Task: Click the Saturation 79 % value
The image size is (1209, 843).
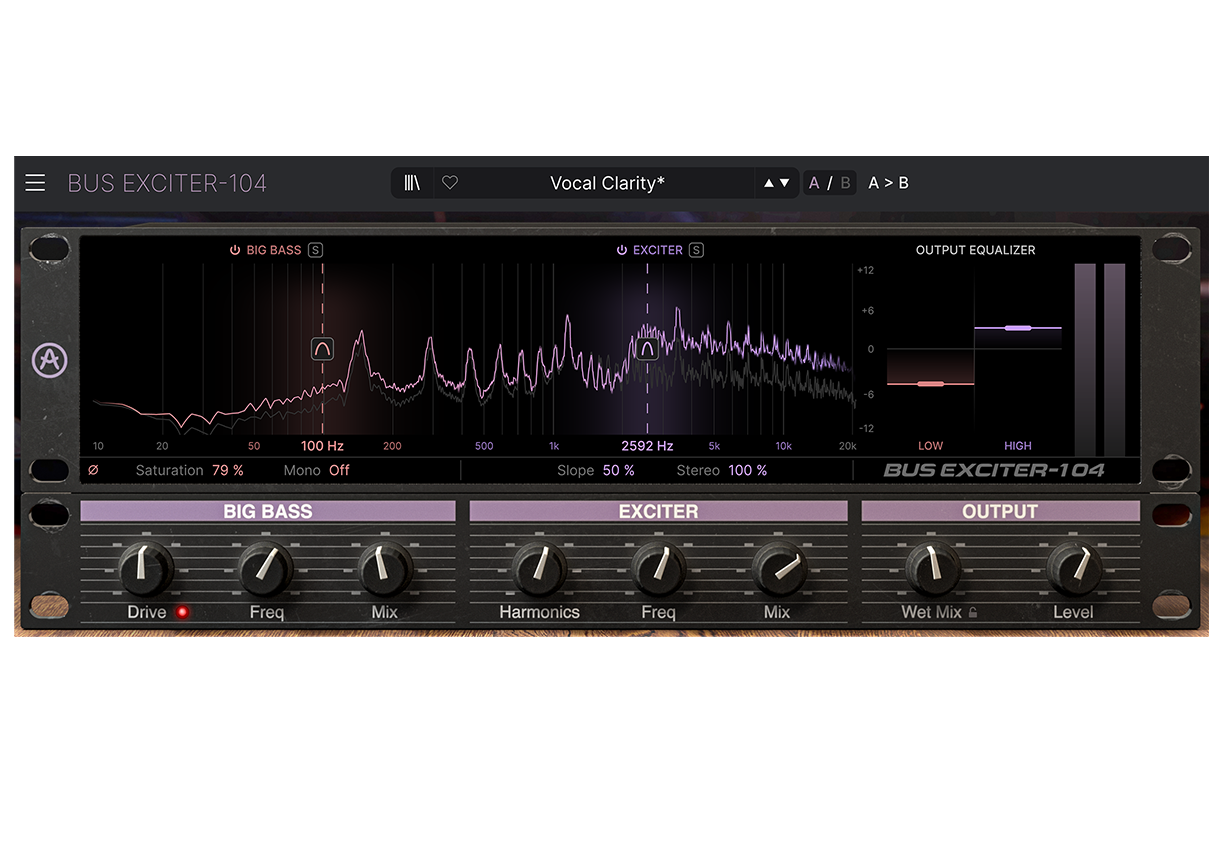Action: click(x=227, y=470)
